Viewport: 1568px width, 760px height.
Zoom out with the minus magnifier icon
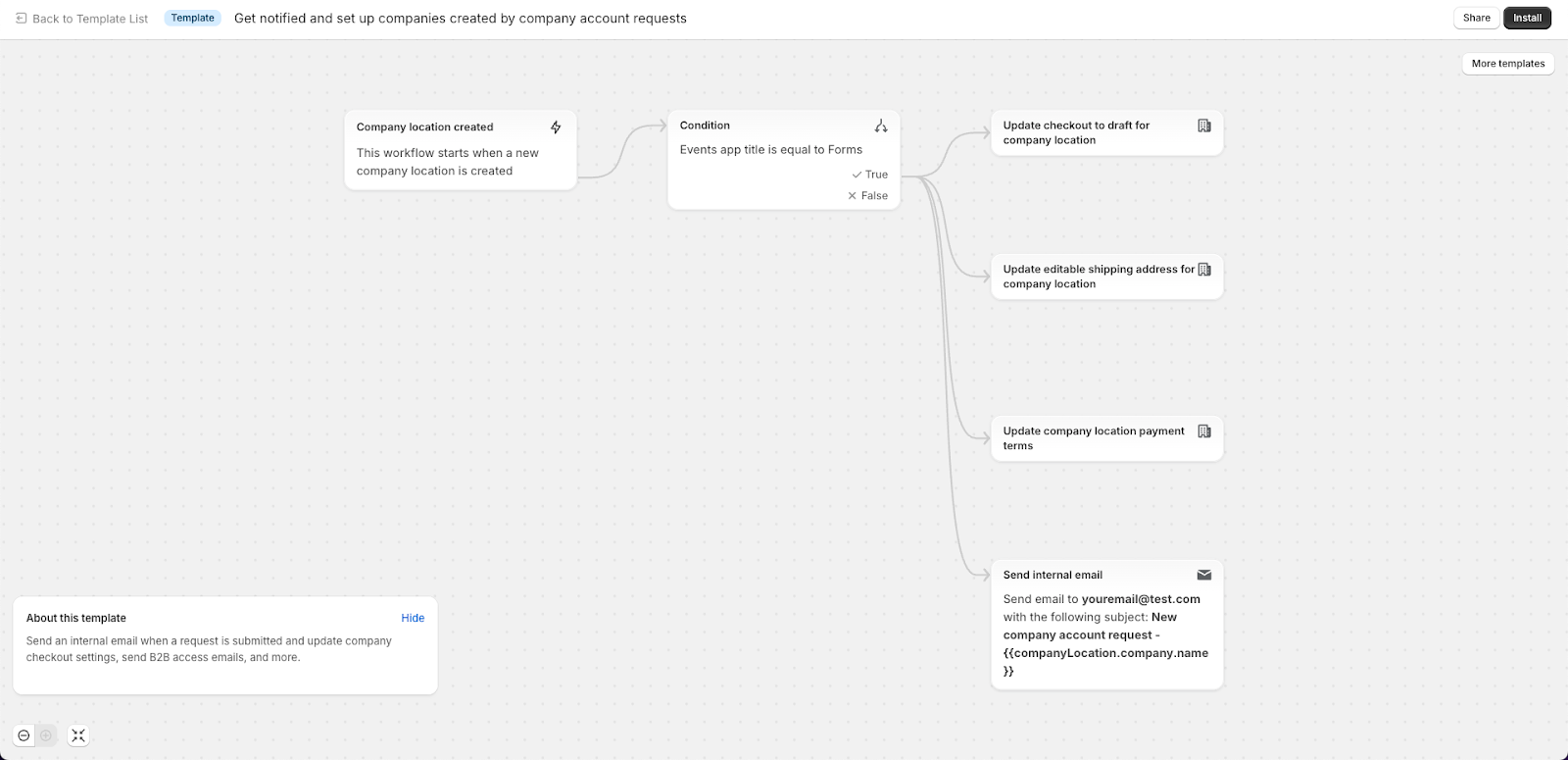[24, 735]
